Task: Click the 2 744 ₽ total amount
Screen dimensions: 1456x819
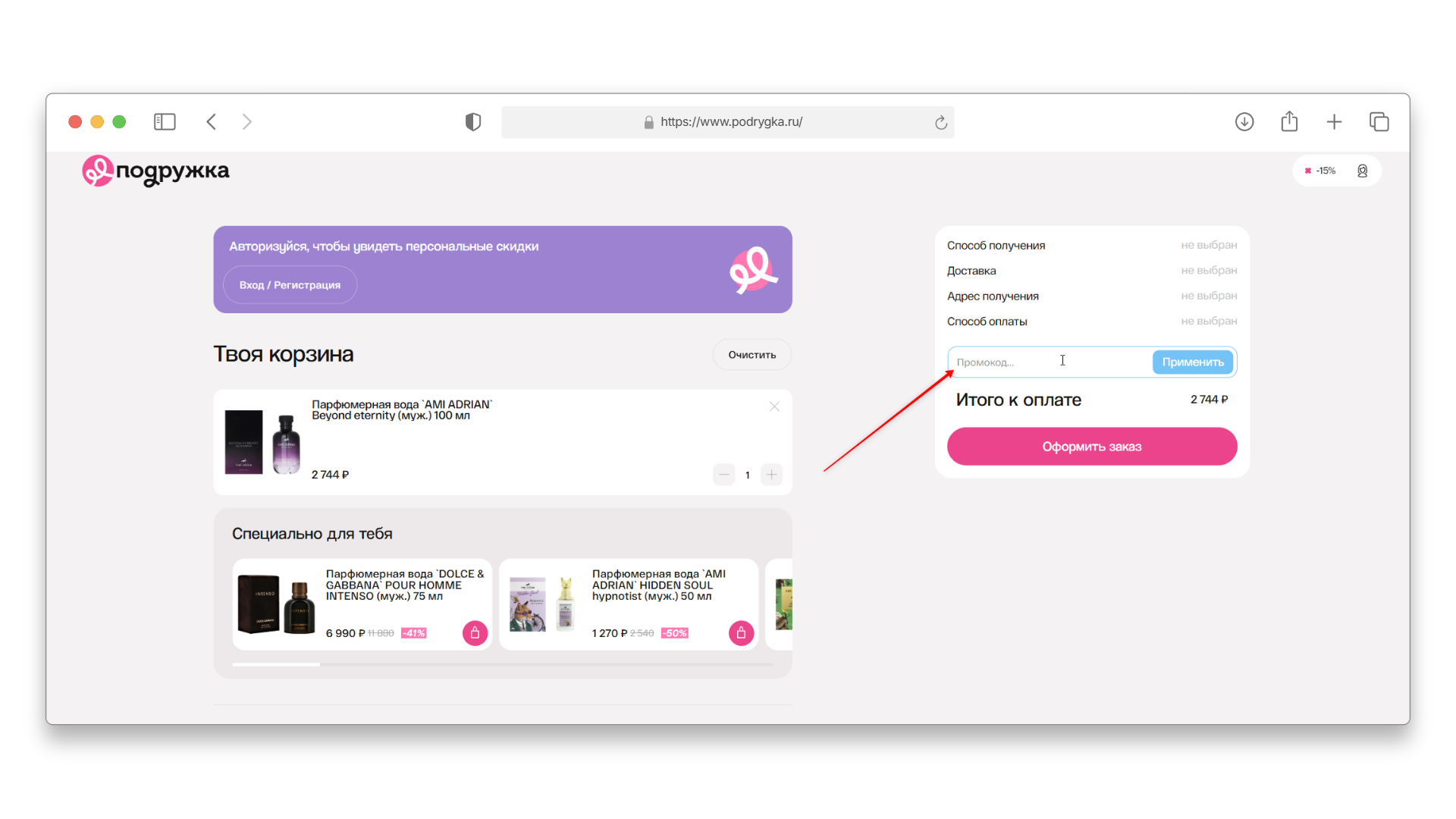Action: tap(1209, 400)
